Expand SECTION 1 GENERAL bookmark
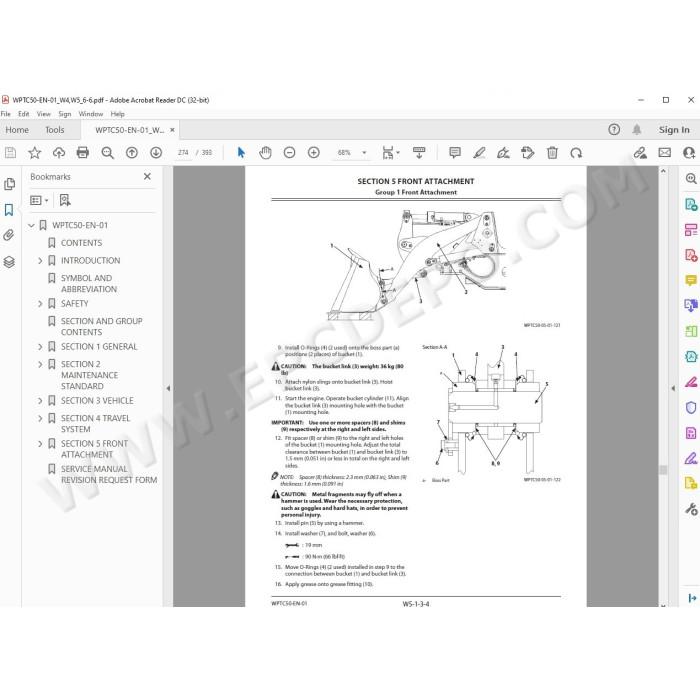Screen dimensions: 700x700 [x=40, y=347]
